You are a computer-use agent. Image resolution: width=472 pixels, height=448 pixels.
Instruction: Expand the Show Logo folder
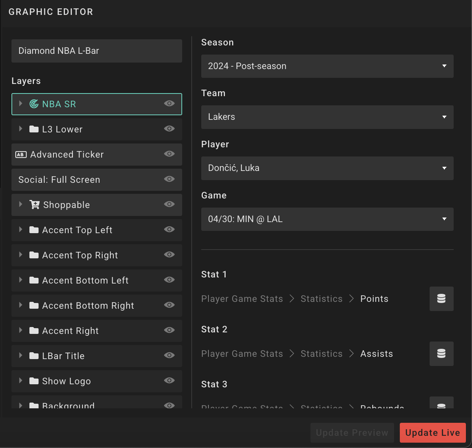(x=20, y=380)
